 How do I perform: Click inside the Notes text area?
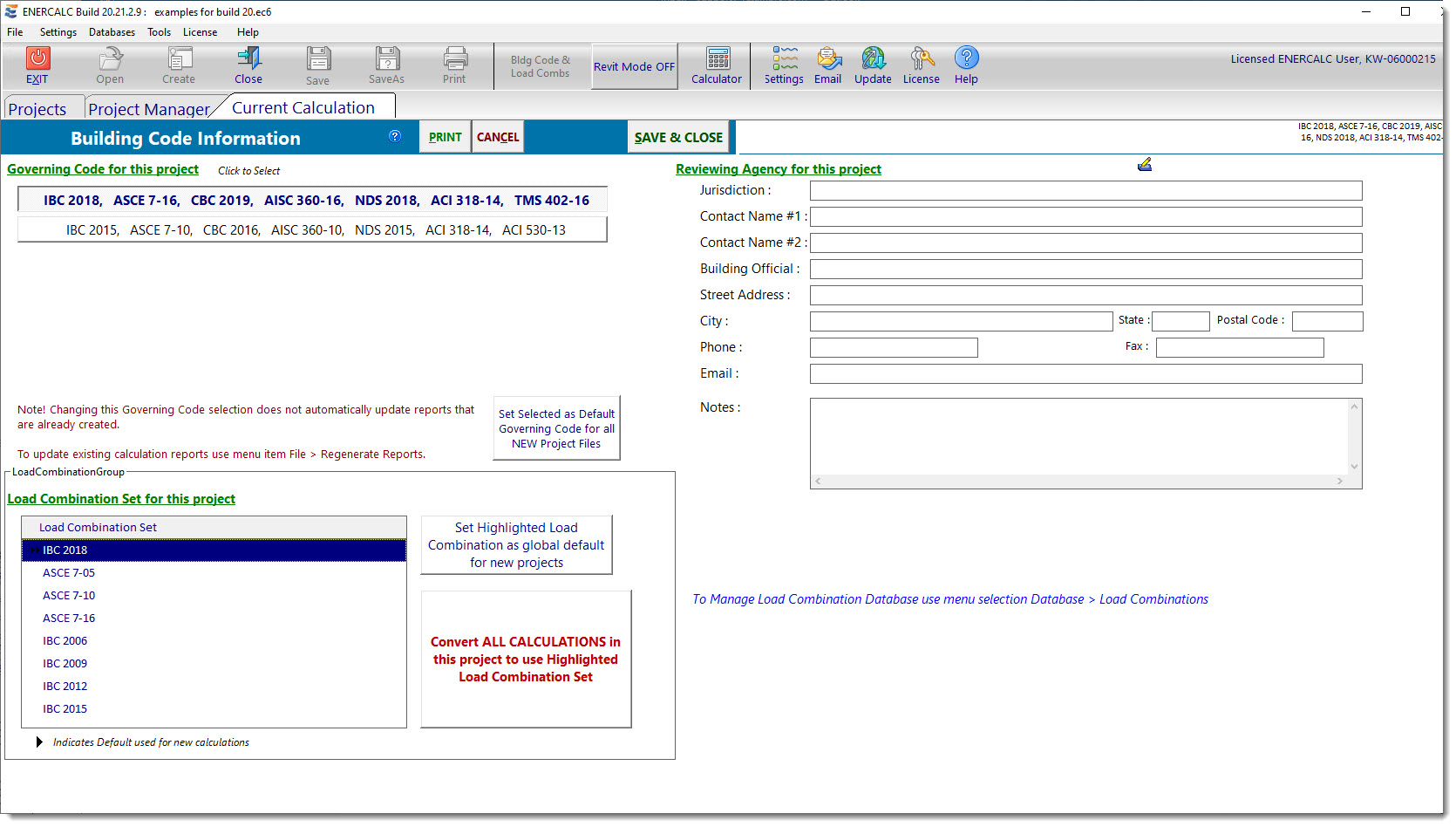click(x=1079, y=436)
